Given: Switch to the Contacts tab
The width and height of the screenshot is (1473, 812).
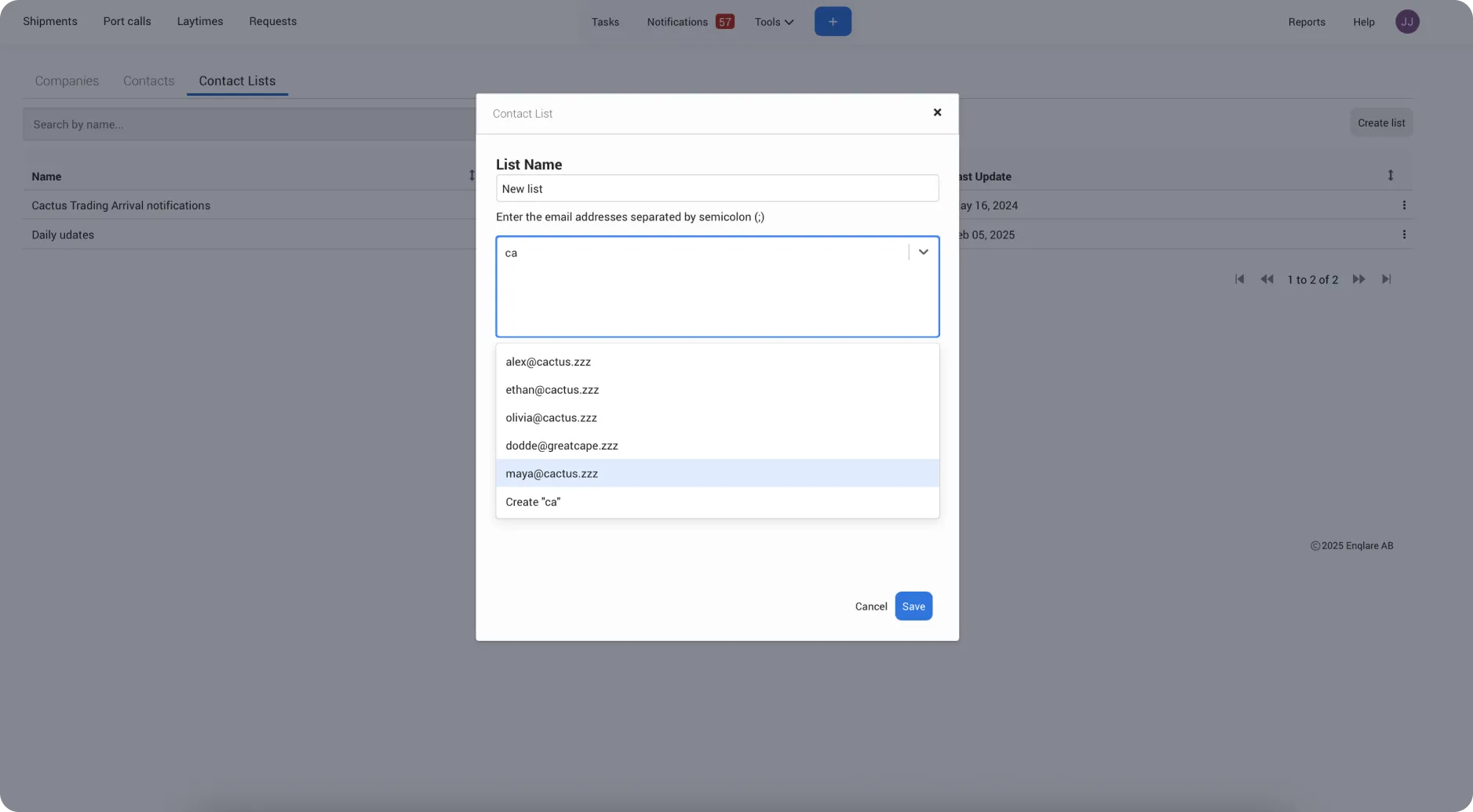Looking at the screenshot, I should [x=148, y=81].
